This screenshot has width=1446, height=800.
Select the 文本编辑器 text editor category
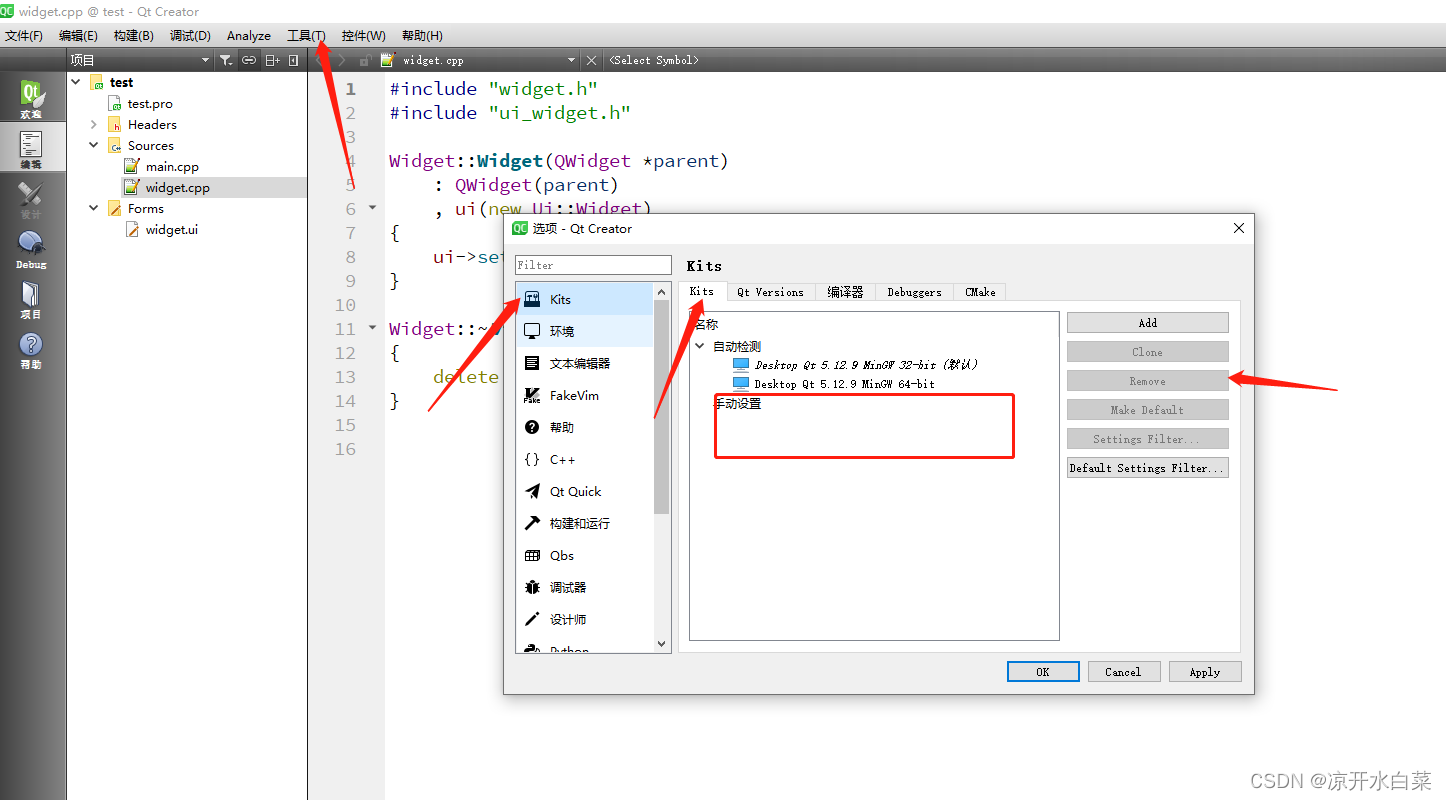coord(585,363)
